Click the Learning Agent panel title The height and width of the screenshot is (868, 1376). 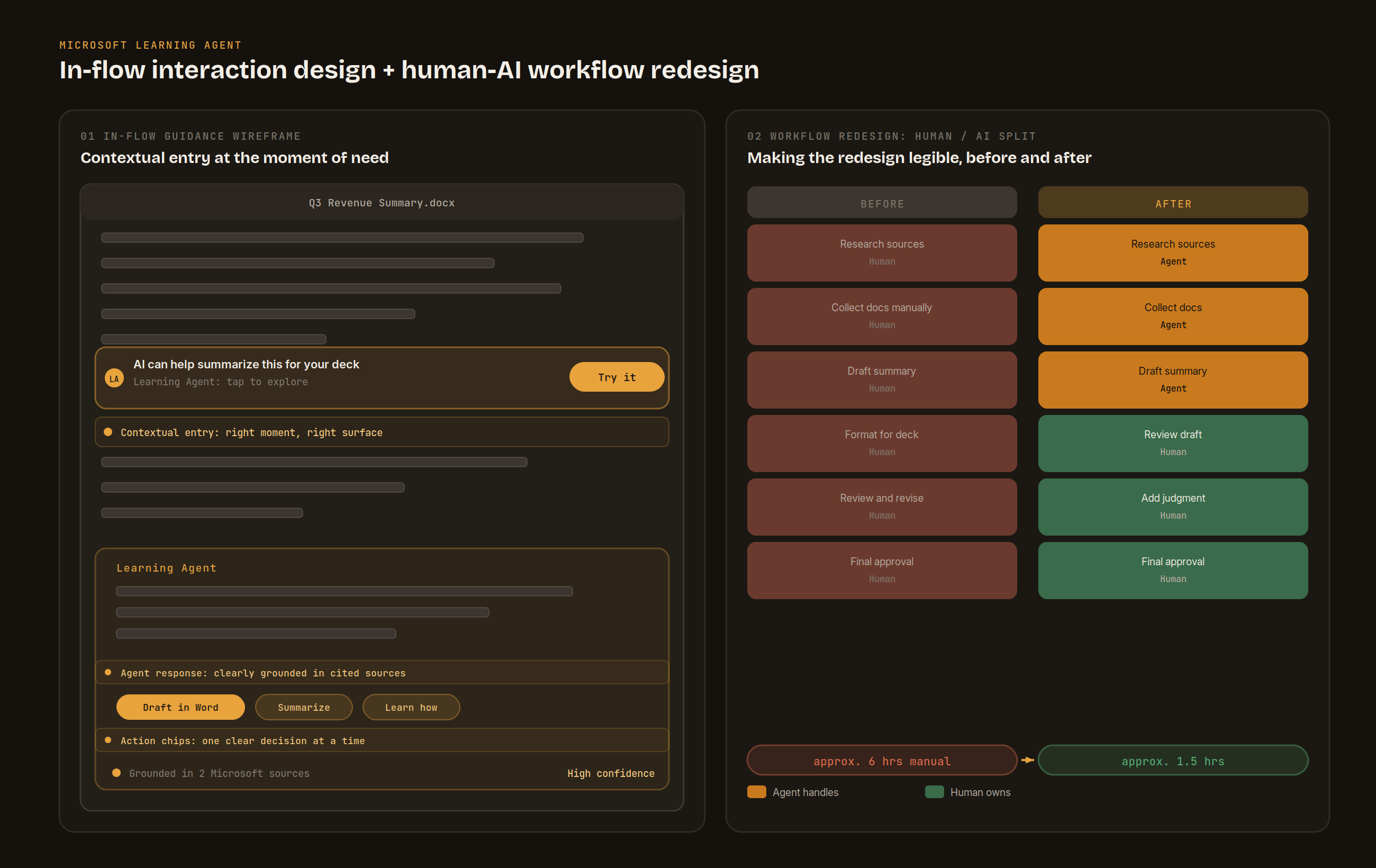click(166, 567)
